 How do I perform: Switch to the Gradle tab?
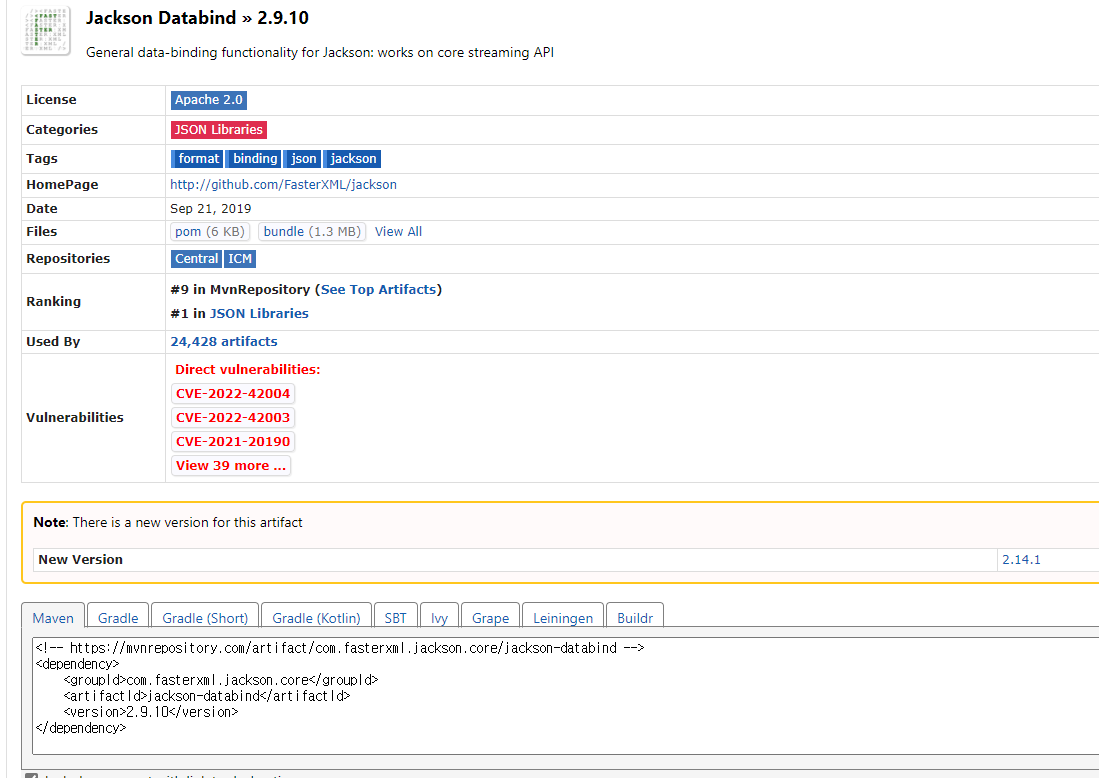118,616
